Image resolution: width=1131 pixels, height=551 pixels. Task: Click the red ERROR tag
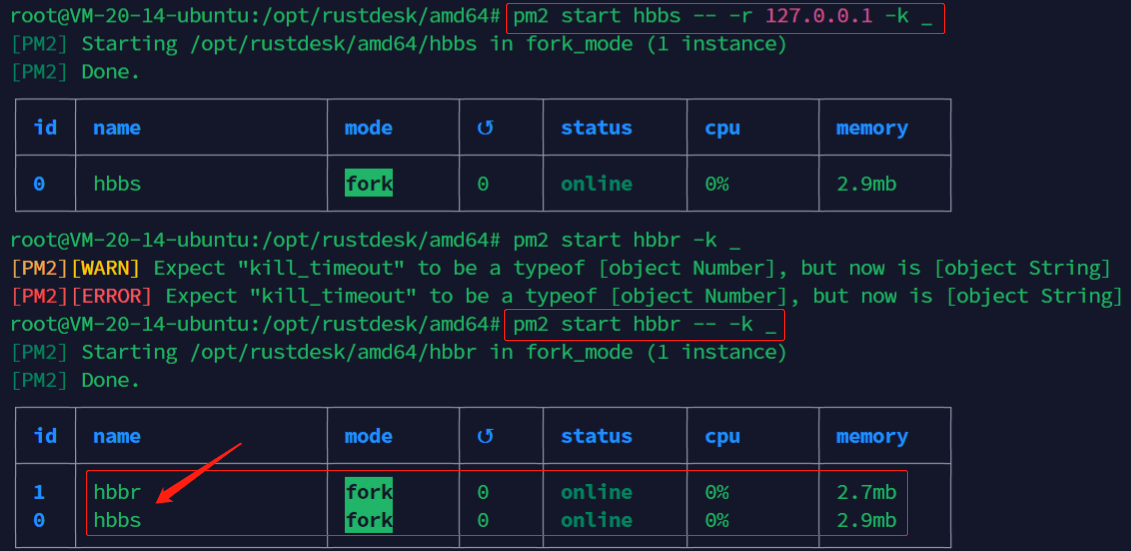pyautogui.click(x=112, y=296)
